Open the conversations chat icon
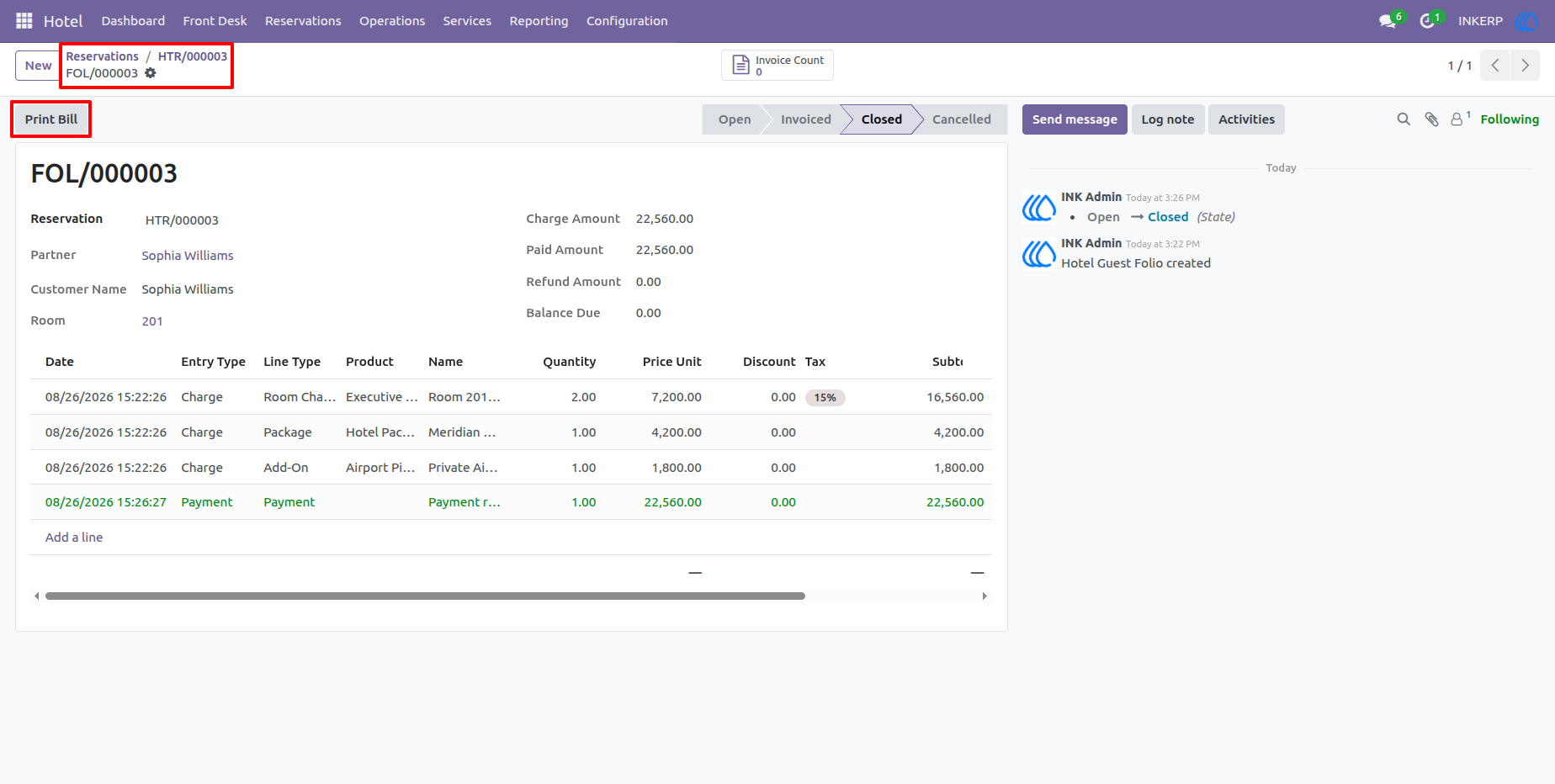 point(1388,21)
